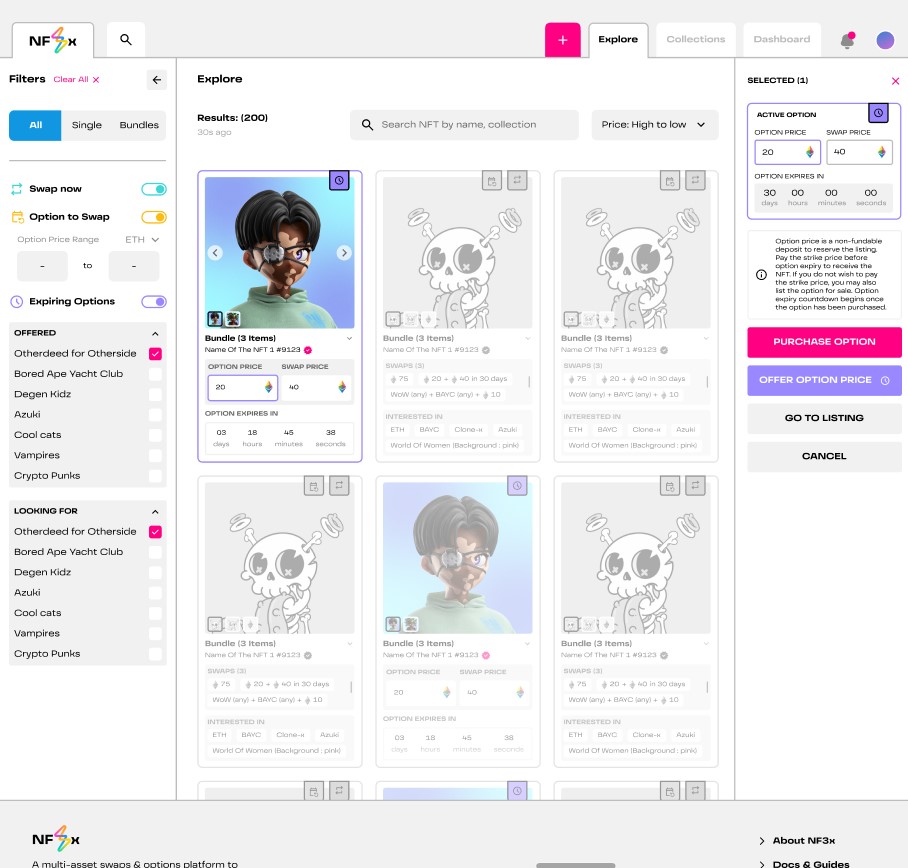908x868 pixels.
Task: Toggle the Swap now switch
Action: tap(154, 189)
